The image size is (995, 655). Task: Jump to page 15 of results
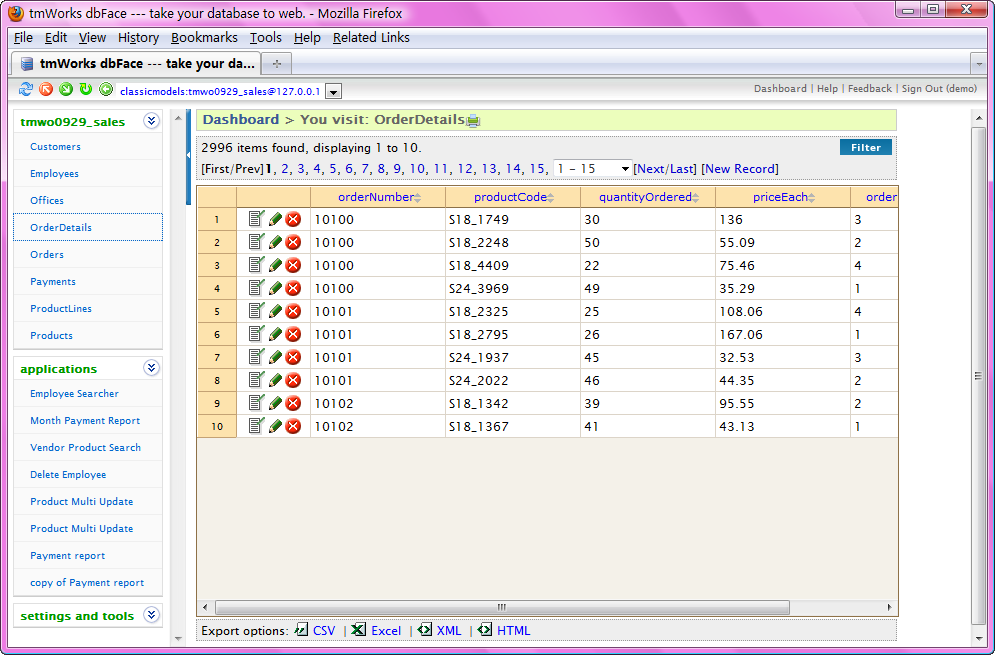(x=537, y=169)
